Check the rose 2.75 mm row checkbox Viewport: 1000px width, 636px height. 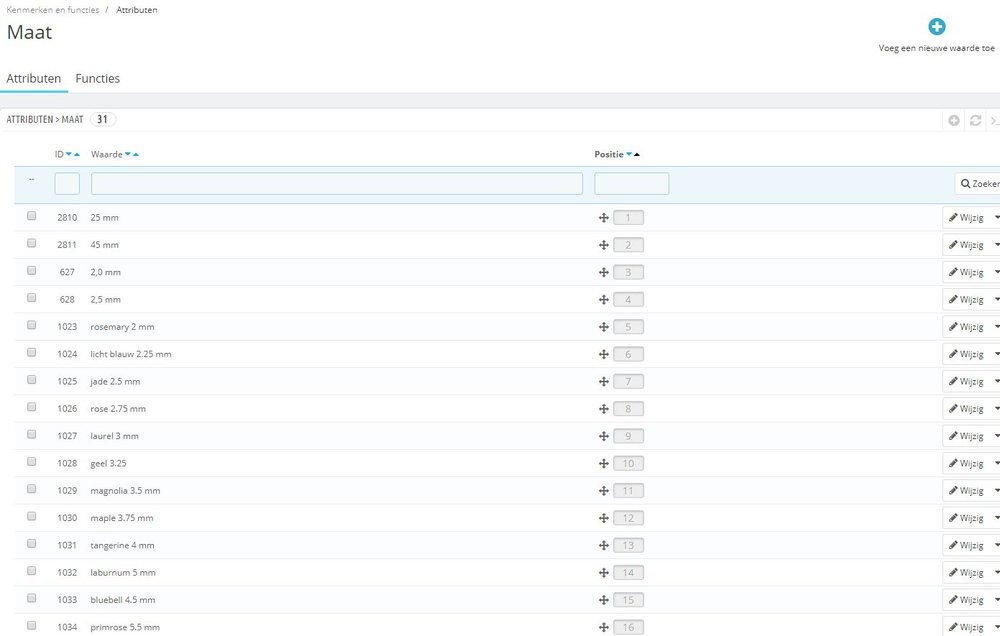31,407
